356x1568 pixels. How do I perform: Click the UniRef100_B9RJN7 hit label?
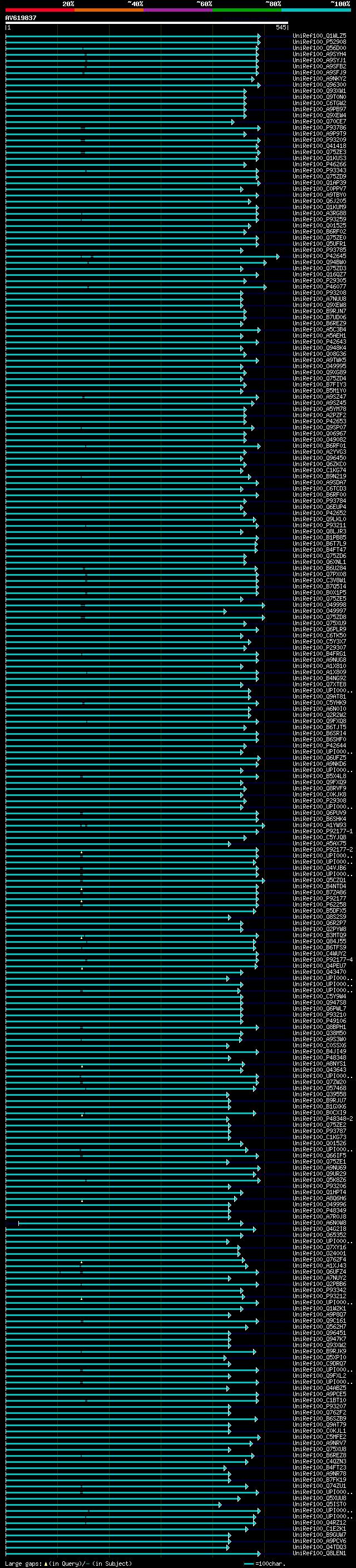[319, 311]
